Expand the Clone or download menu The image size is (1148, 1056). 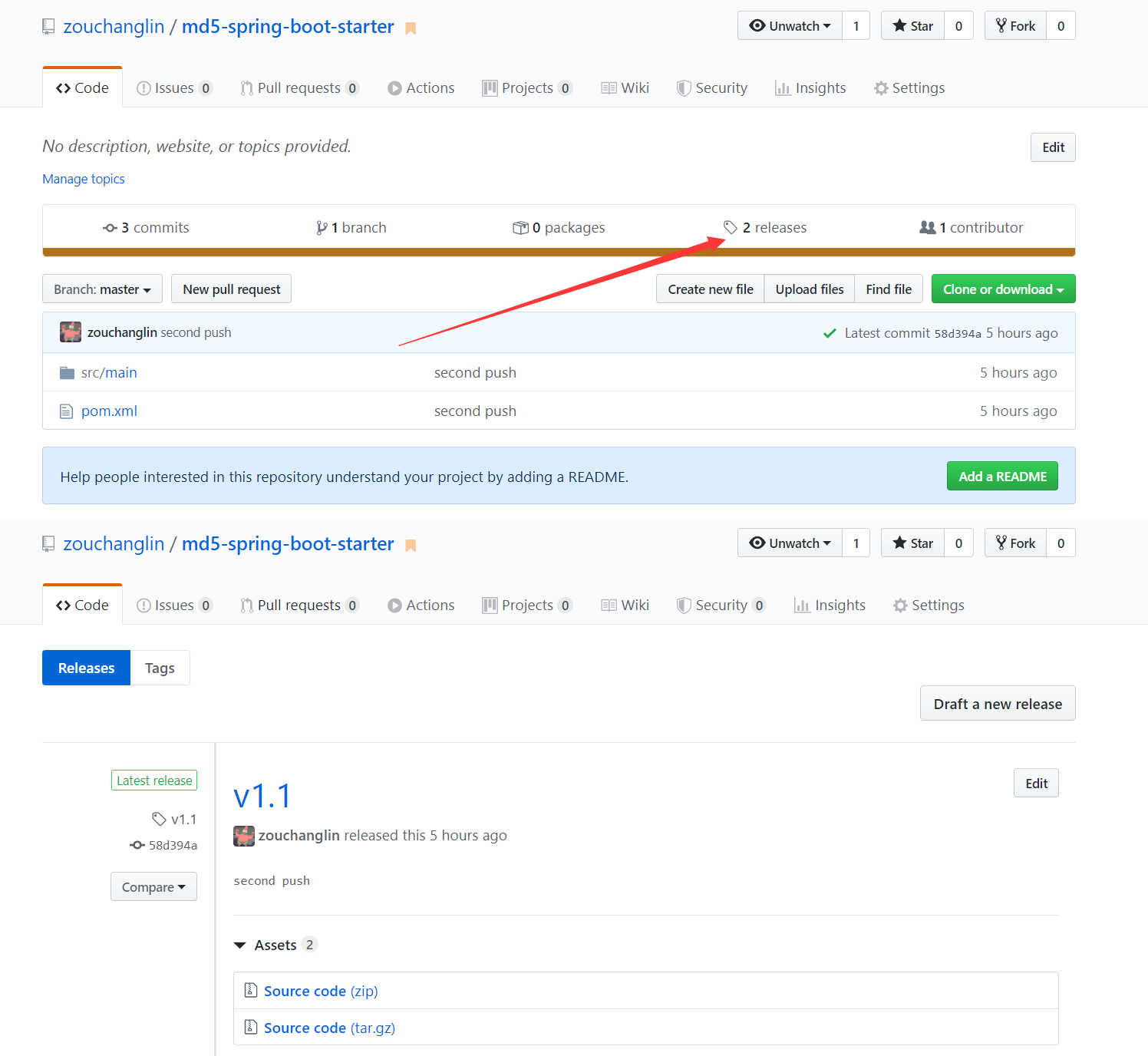tap(1003, 289)
